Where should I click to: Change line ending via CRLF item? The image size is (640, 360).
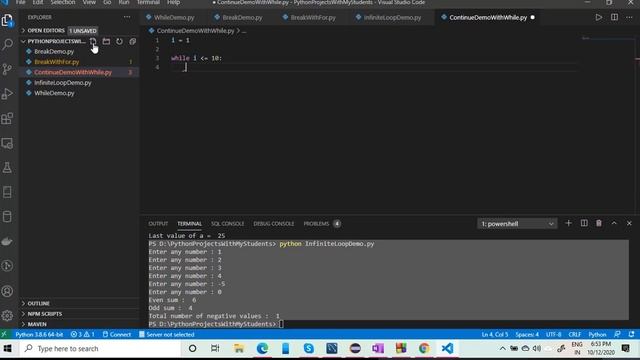575,334
